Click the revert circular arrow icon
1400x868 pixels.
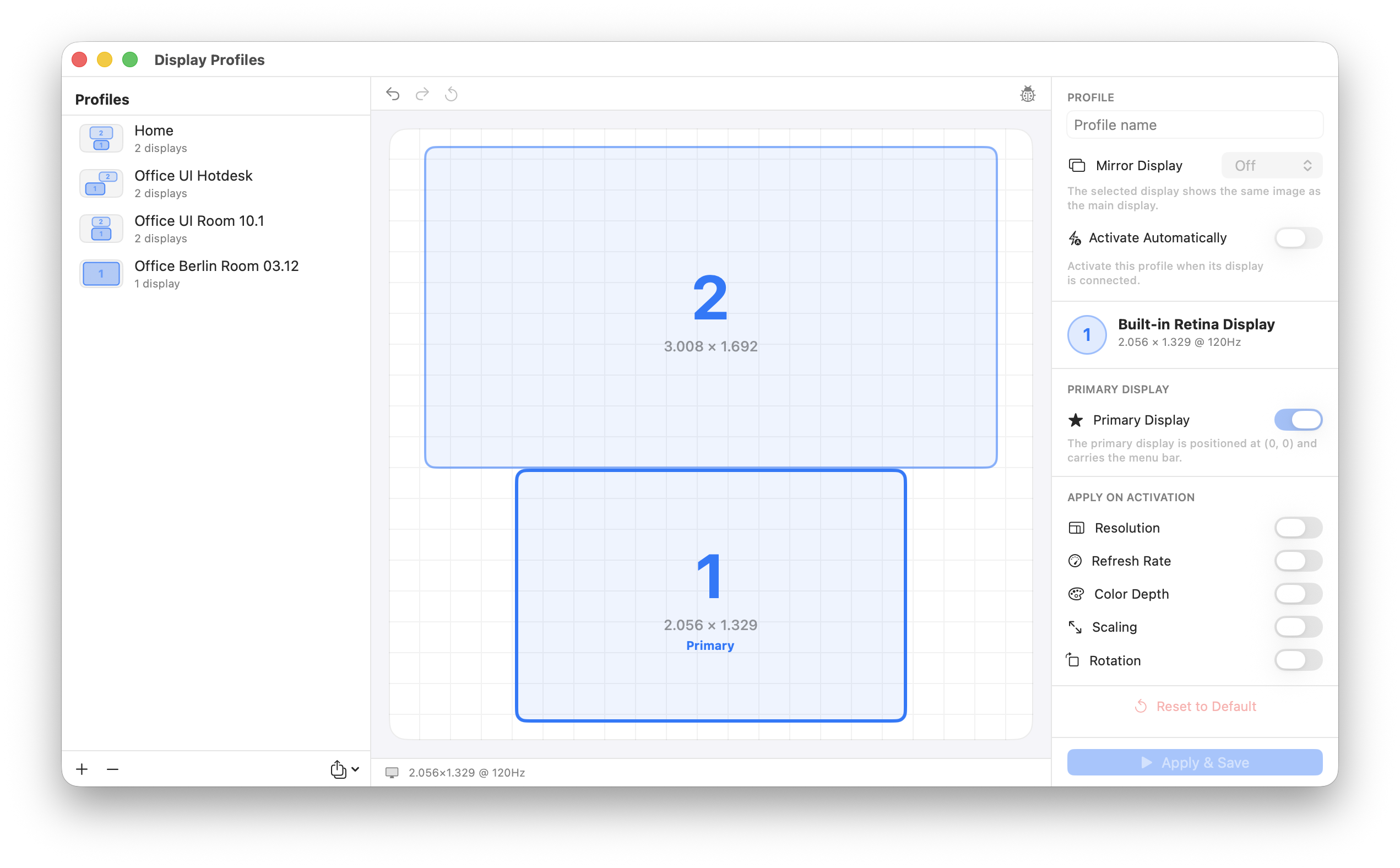coord(451,94)
